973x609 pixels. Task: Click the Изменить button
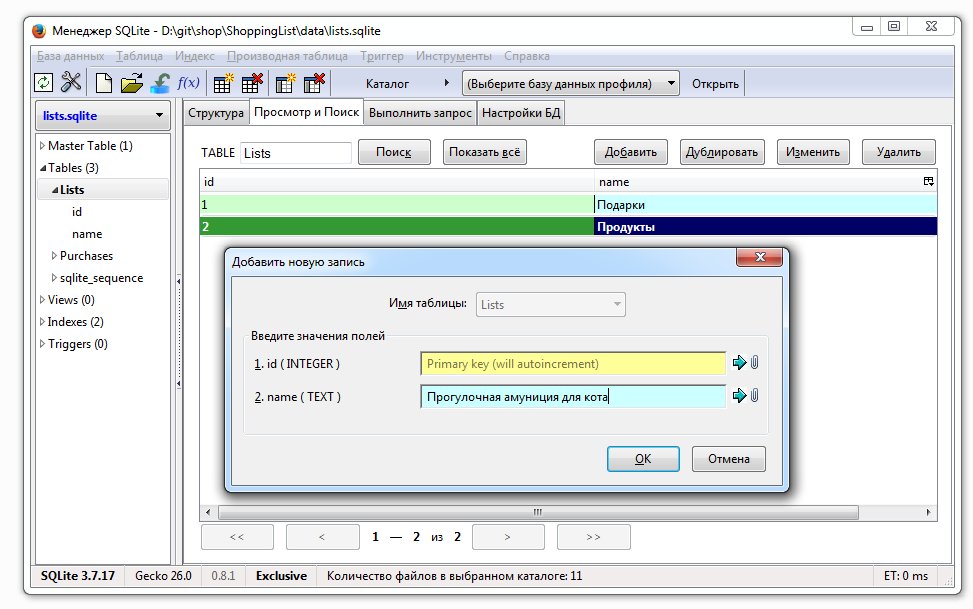(813, 152)
